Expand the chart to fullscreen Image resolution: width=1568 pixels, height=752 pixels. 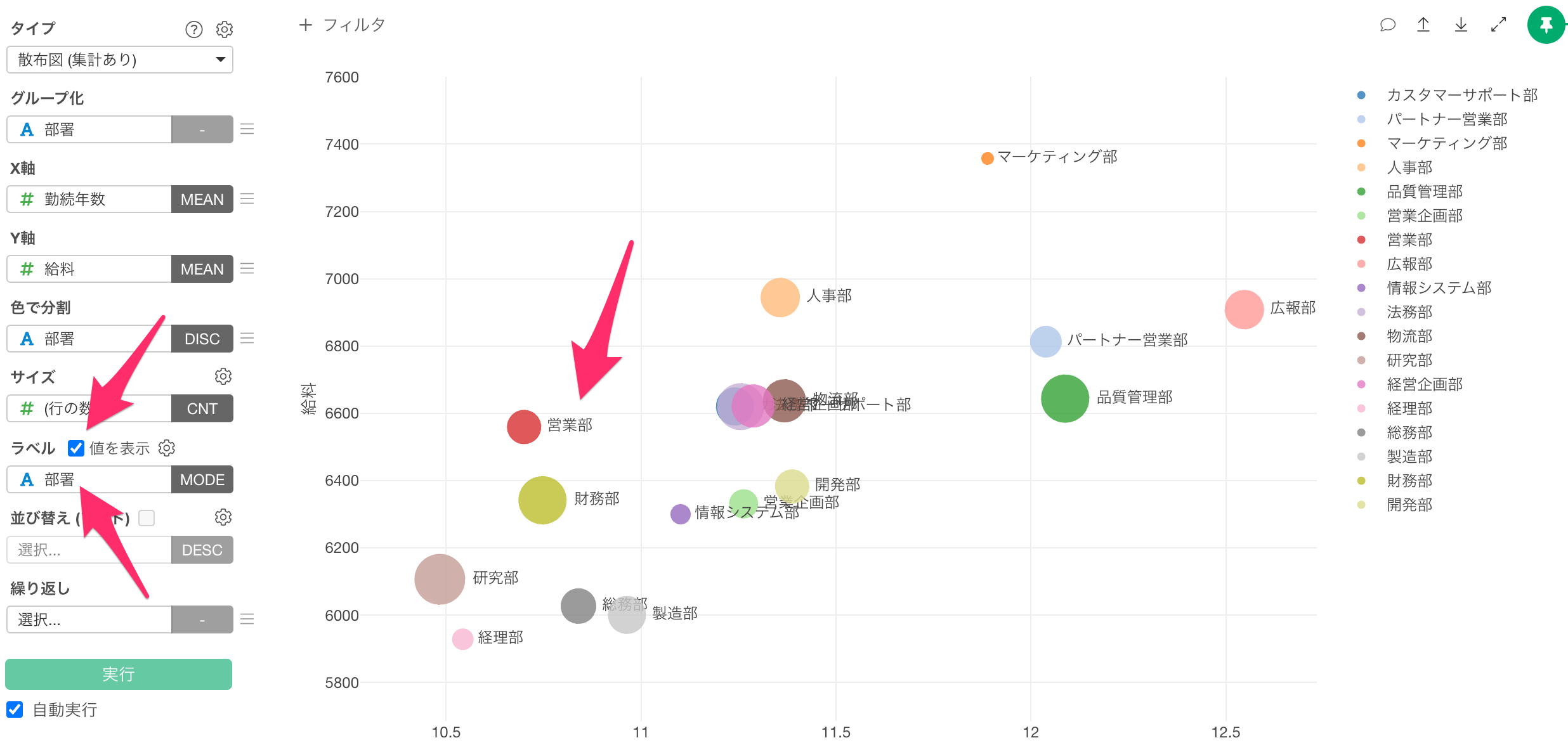point(1498,25)
